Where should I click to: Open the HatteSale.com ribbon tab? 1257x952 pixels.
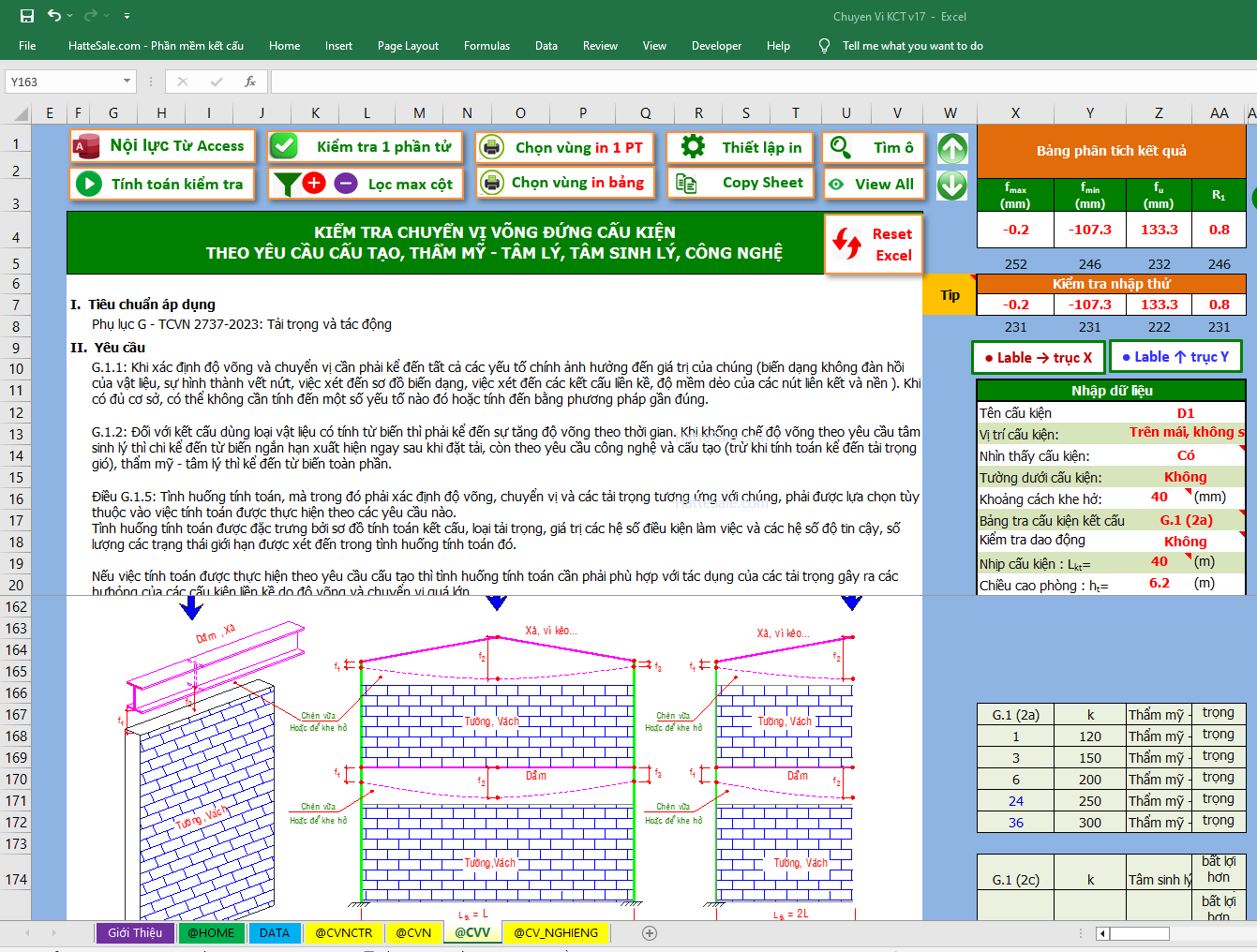[156, 45]
